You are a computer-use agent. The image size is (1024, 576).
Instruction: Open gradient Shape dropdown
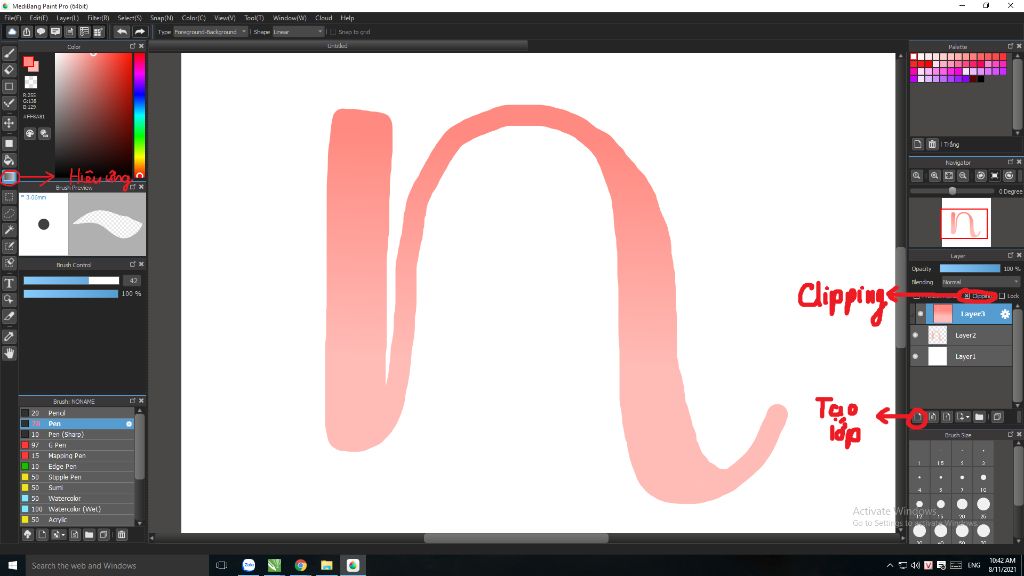click(298, 32)
